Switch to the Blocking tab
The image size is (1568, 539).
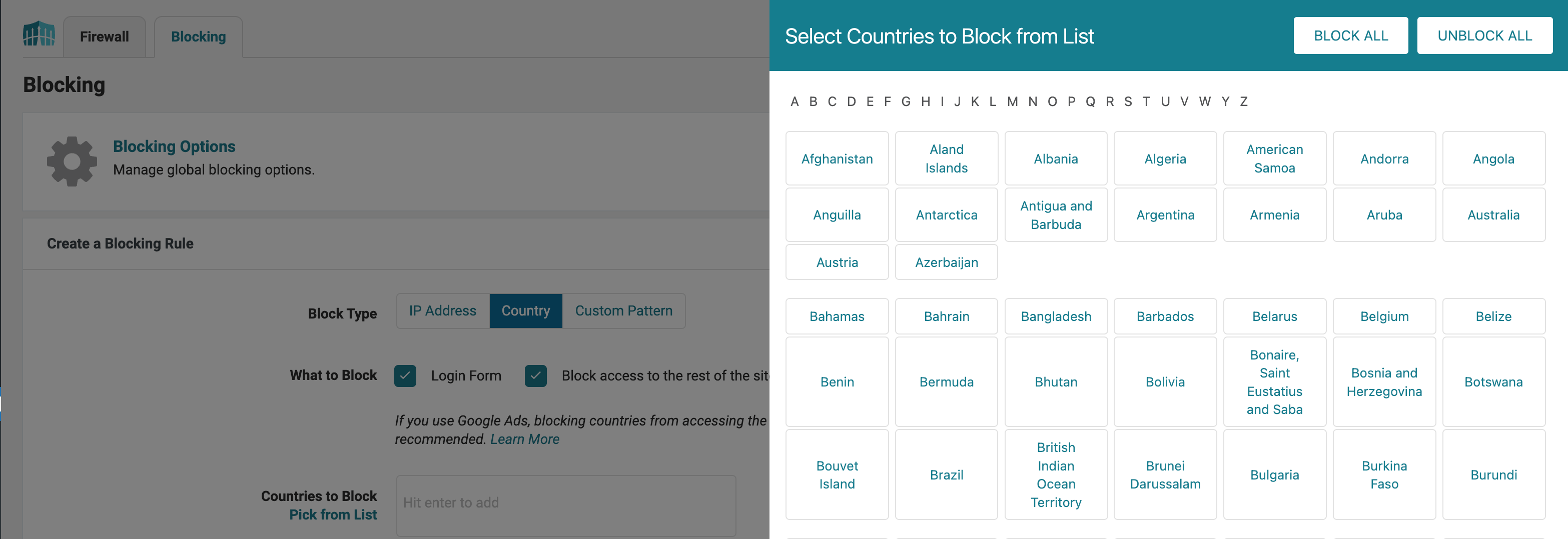click(199, 36)
